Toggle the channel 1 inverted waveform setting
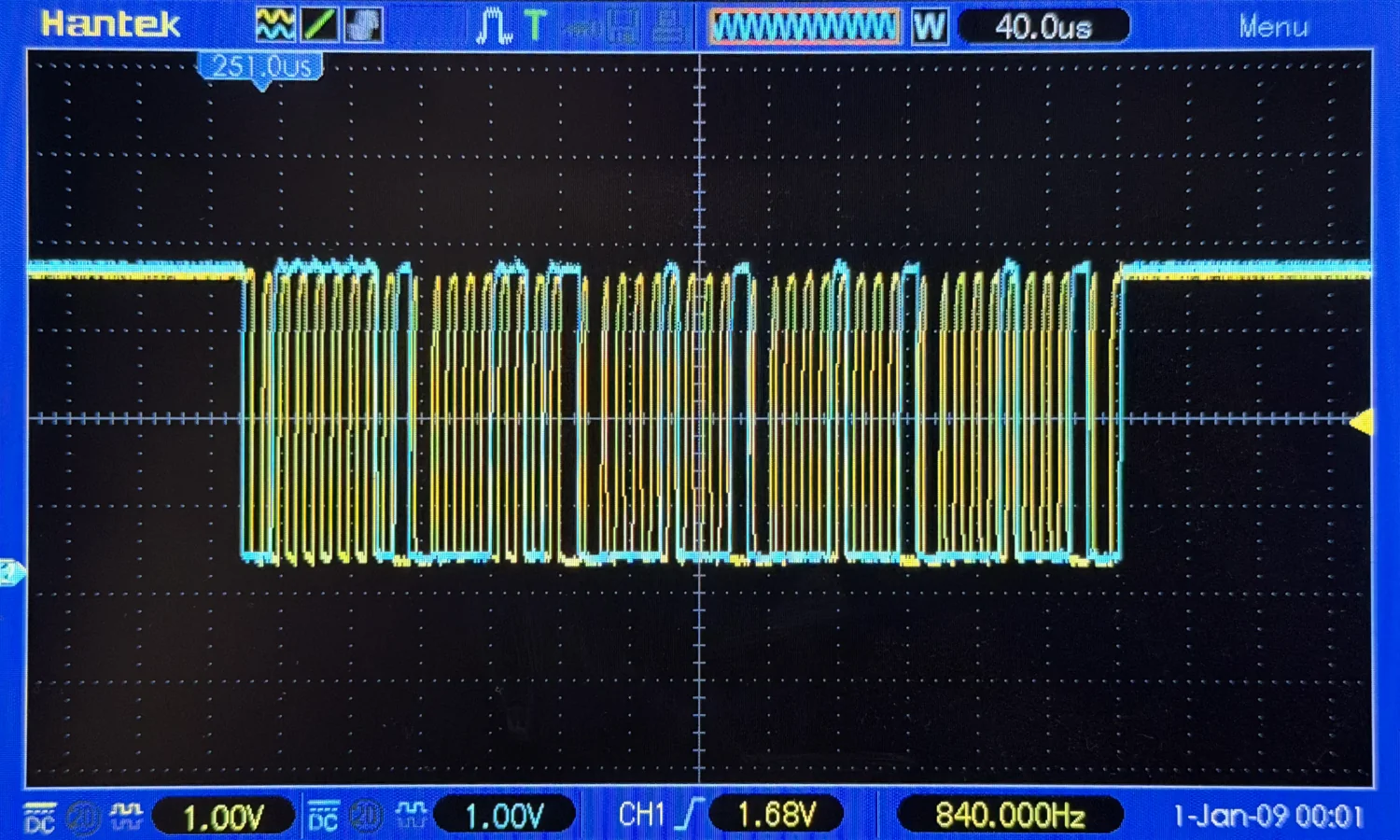This screenshot has height=840, width=1400. tap(128, 814)
